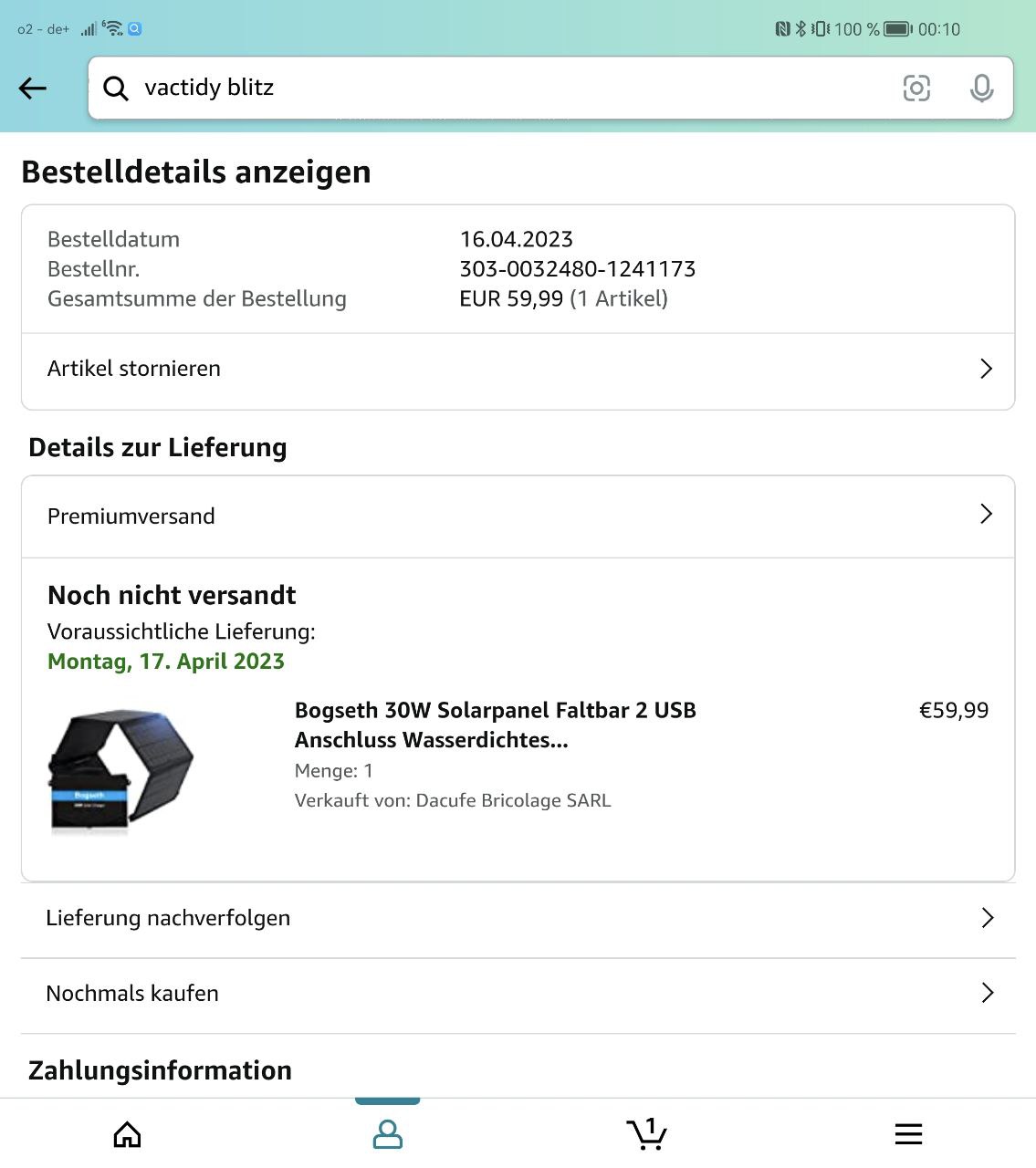Select Artikel stornieren option
Screen dimensions: 1036x1168
click(518, 369)
